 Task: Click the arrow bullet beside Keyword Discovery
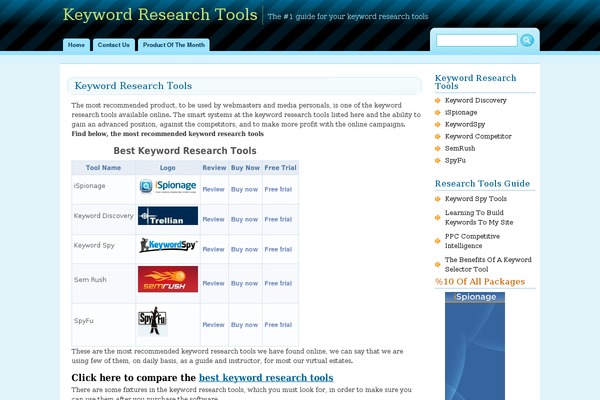pyautogui.click(x=438, y=101)
